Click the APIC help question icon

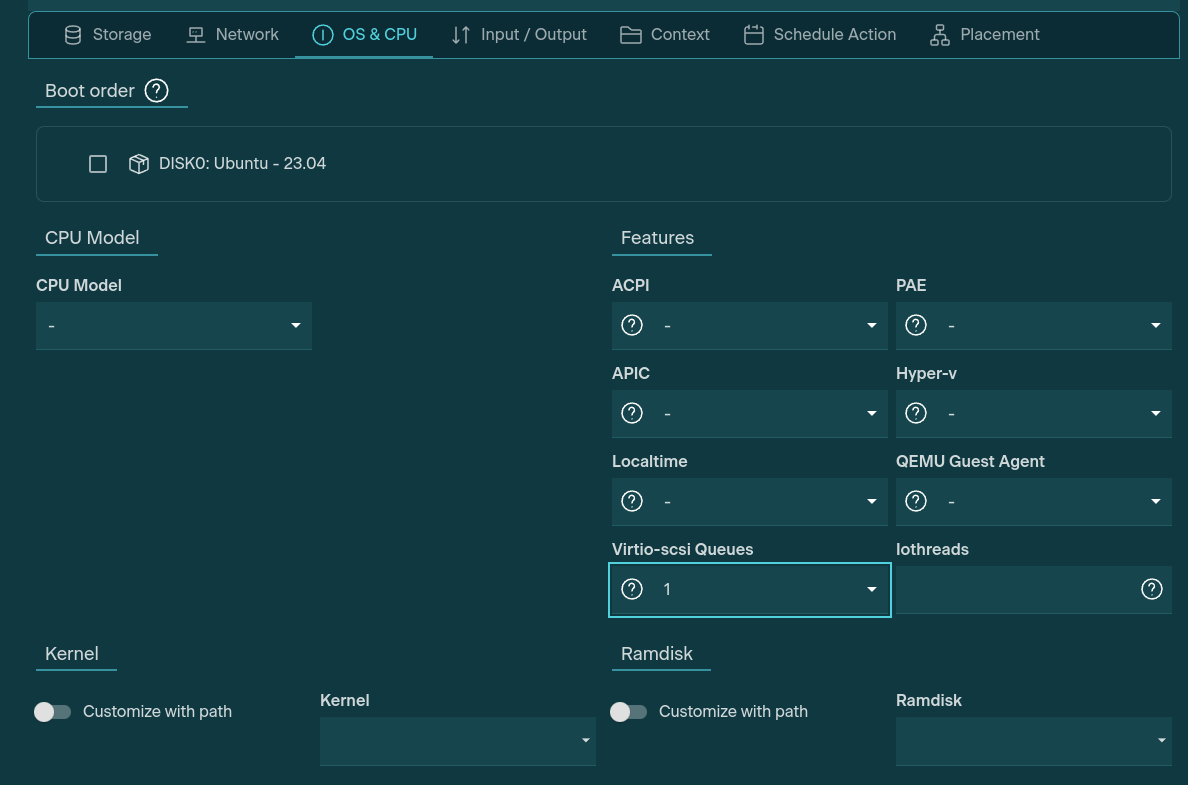(x=632, y=413)
